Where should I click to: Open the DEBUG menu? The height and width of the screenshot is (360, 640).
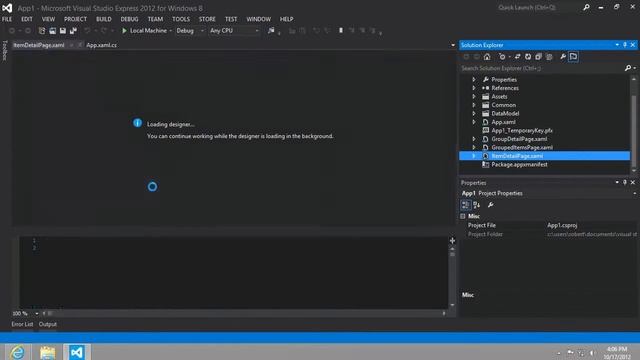[129, 19]
